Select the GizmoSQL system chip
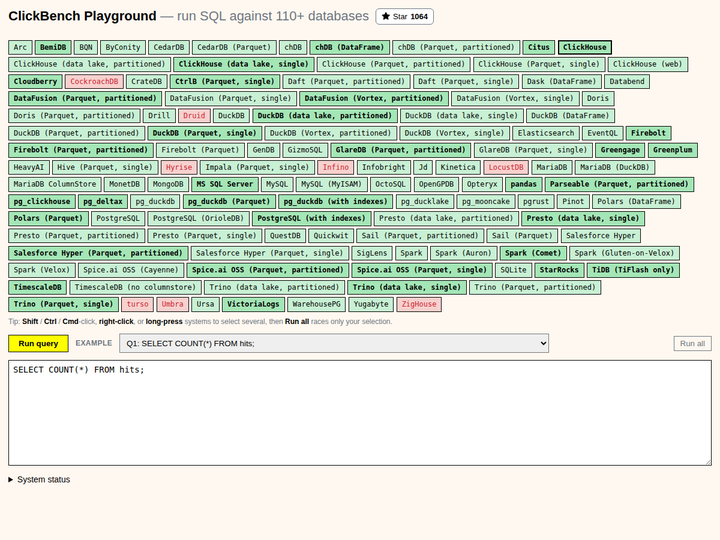The width and height of the screenshot is (720, 540). 305,150
